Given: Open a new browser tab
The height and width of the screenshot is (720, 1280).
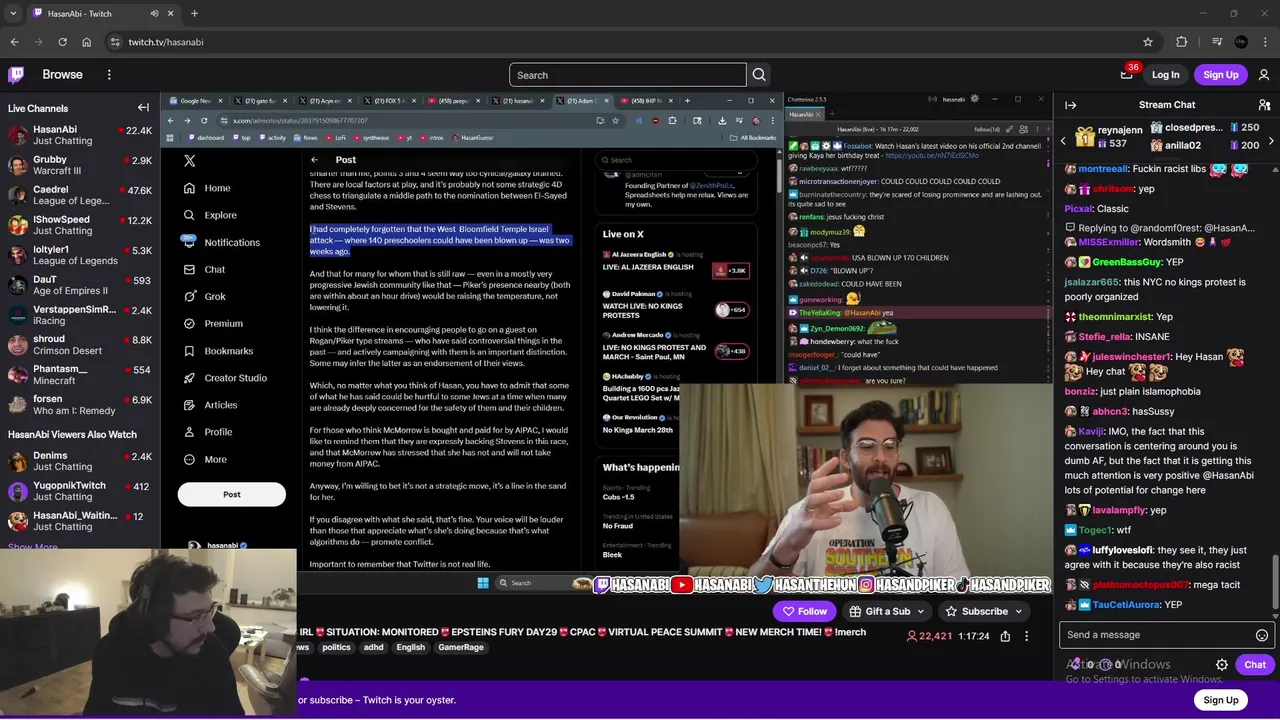Looking at the screenshot, I should pyautogui.click(x=194, y=13).
